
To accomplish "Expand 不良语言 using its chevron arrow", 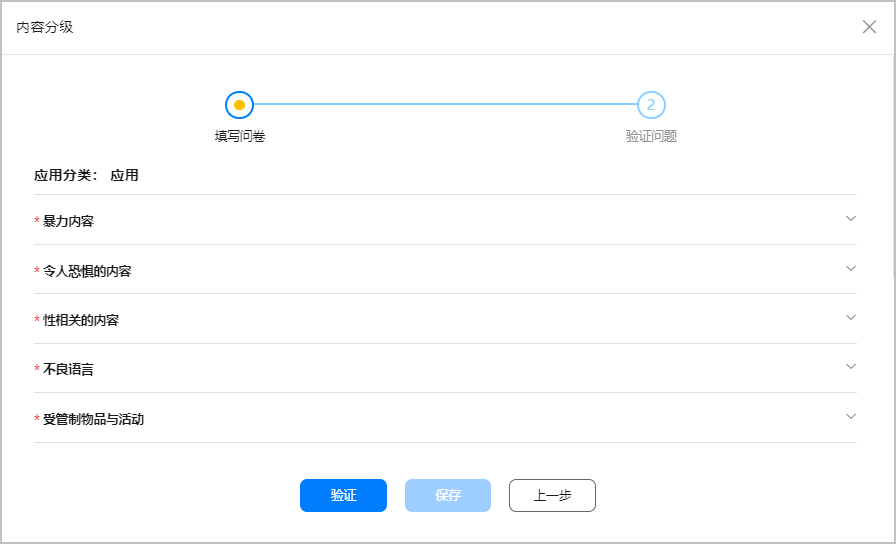I will pyautogui.click(x=851, y=367).
